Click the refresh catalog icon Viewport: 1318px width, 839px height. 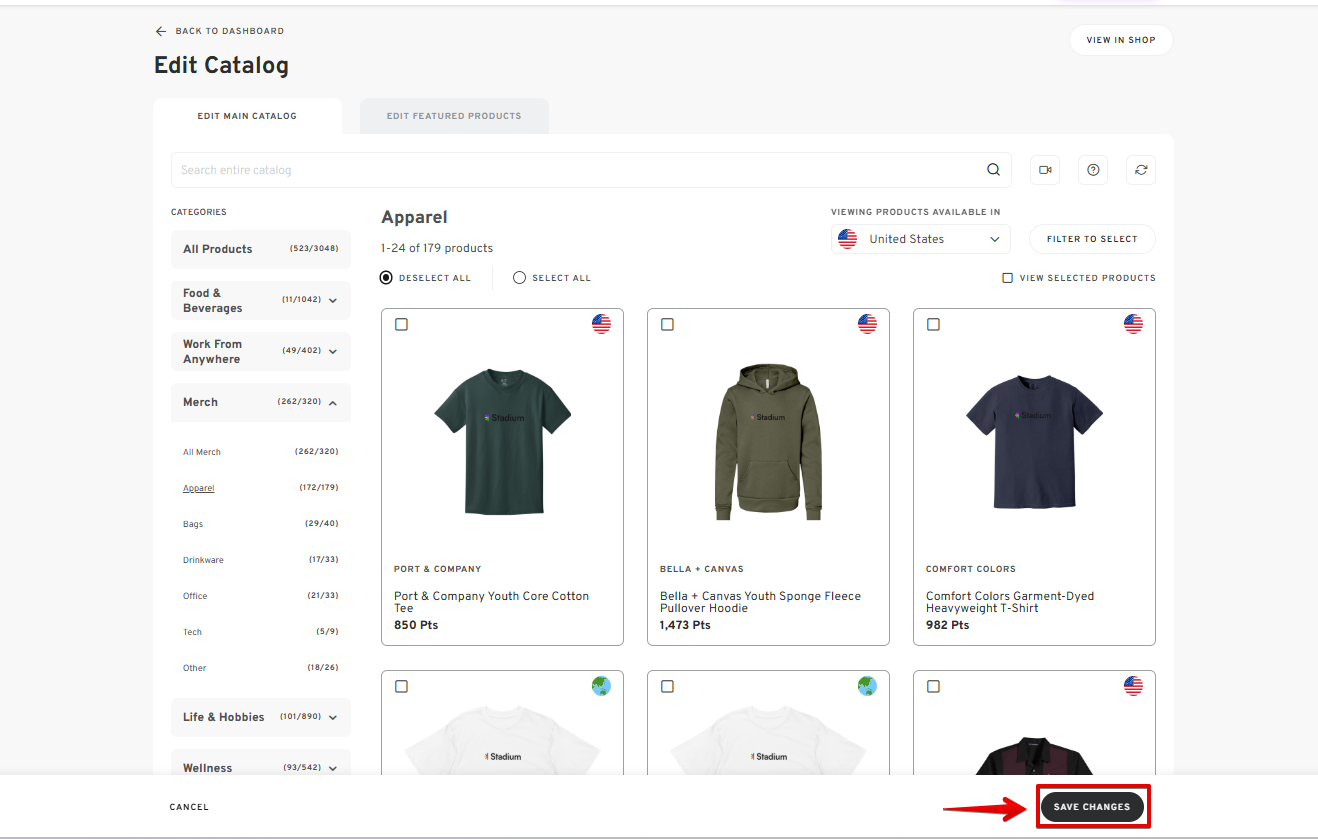[x=1141, y=170]
